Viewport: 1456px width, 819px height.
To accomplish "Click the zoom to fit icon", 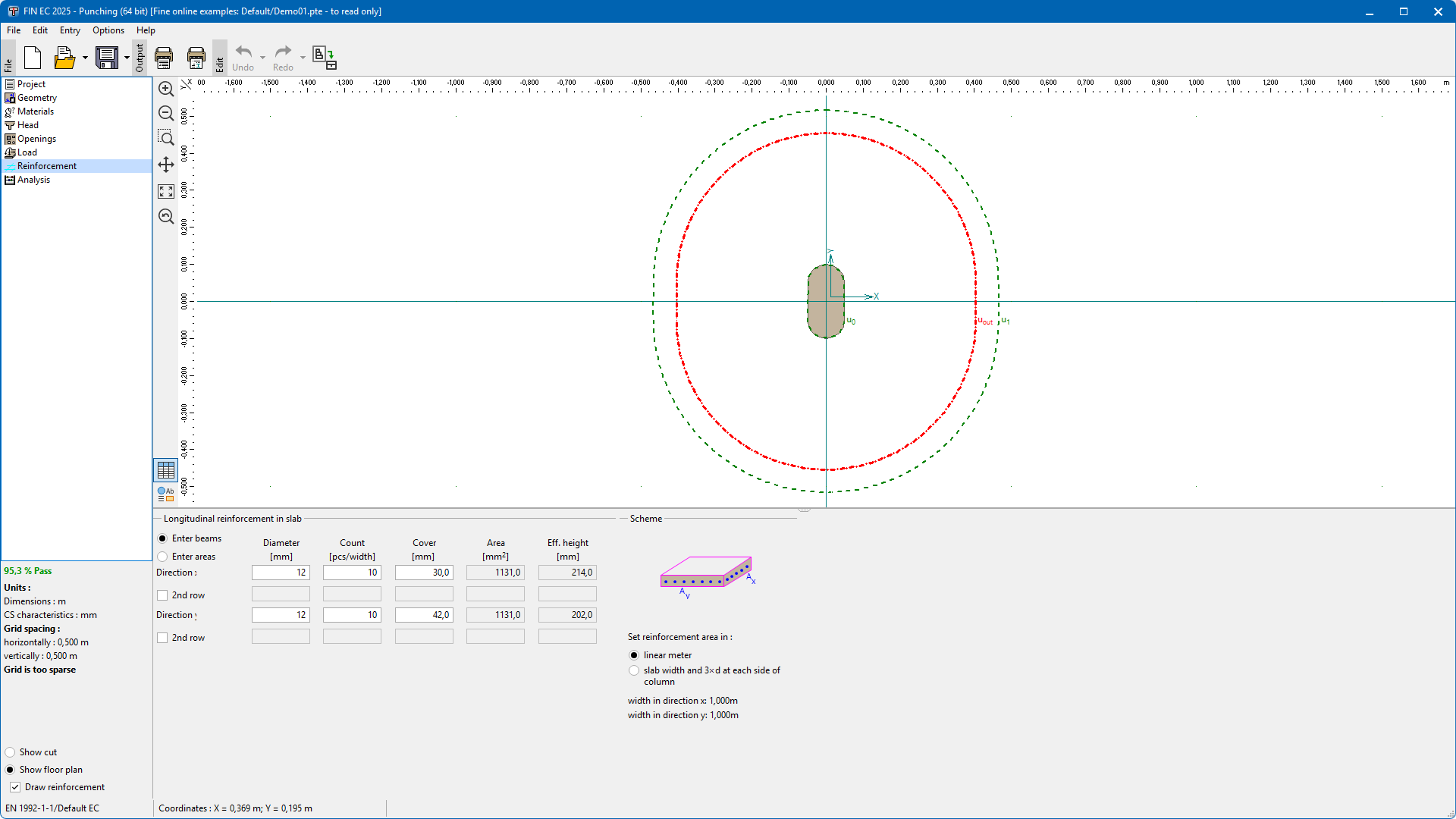I will [166, 191].
